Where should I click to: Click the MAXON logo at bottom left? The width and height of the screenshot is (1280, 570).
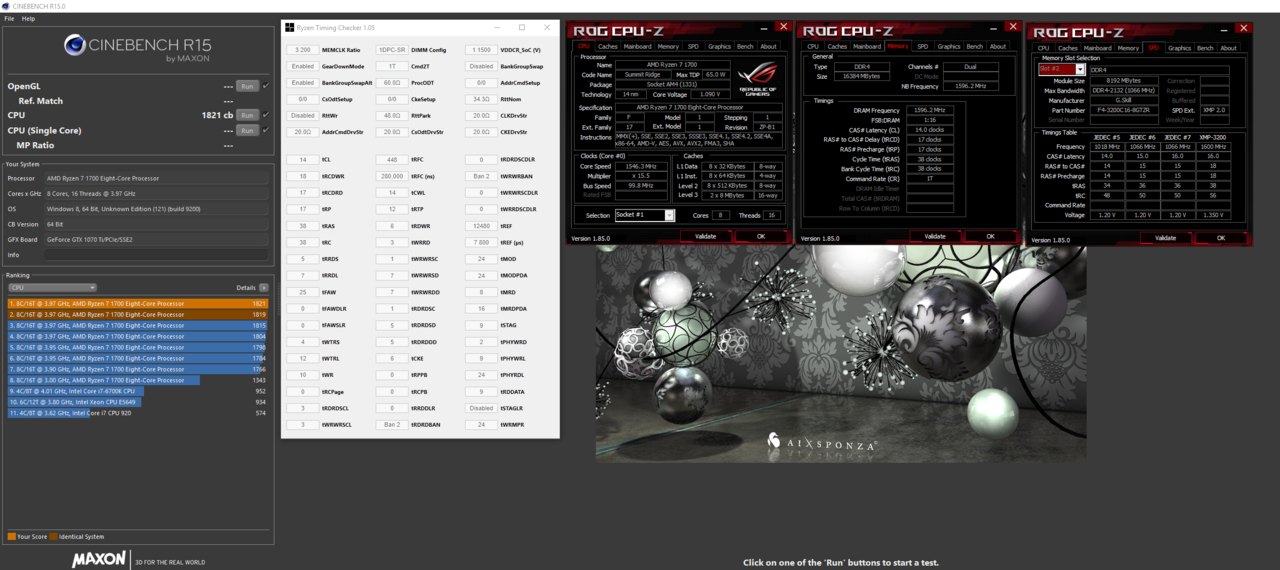click(x=100, y=558)
